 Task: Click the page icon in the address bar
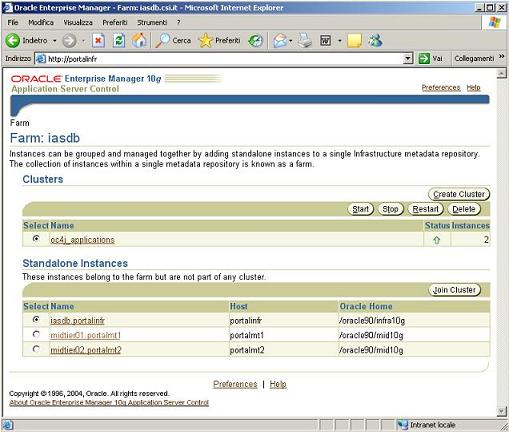pos(41,59)
